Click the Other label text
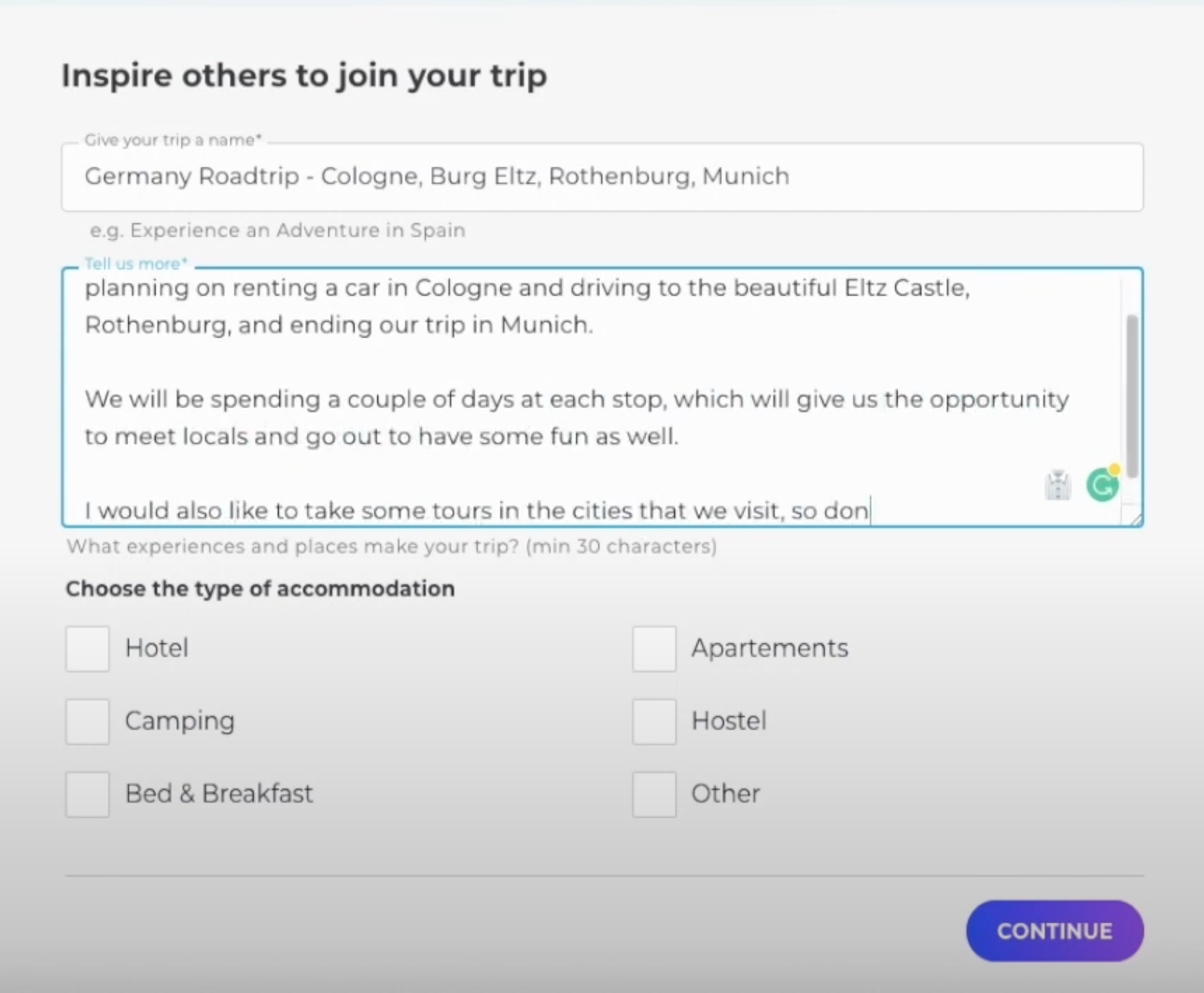The width and height of the screenshot is (1204, 993). point(725,794)
